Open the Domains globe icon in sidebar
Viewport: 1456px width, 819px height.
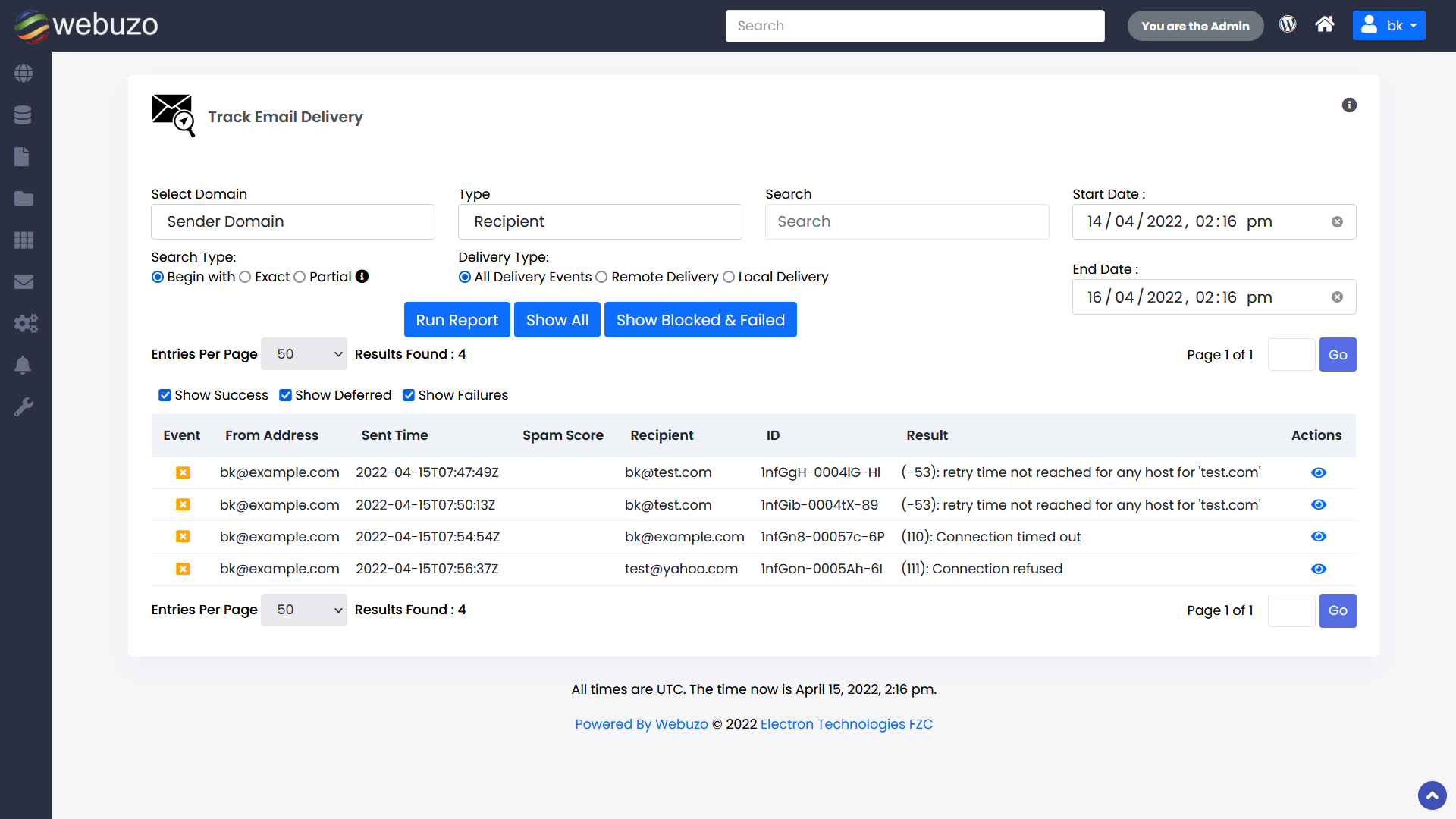click(x=24, y=74)
